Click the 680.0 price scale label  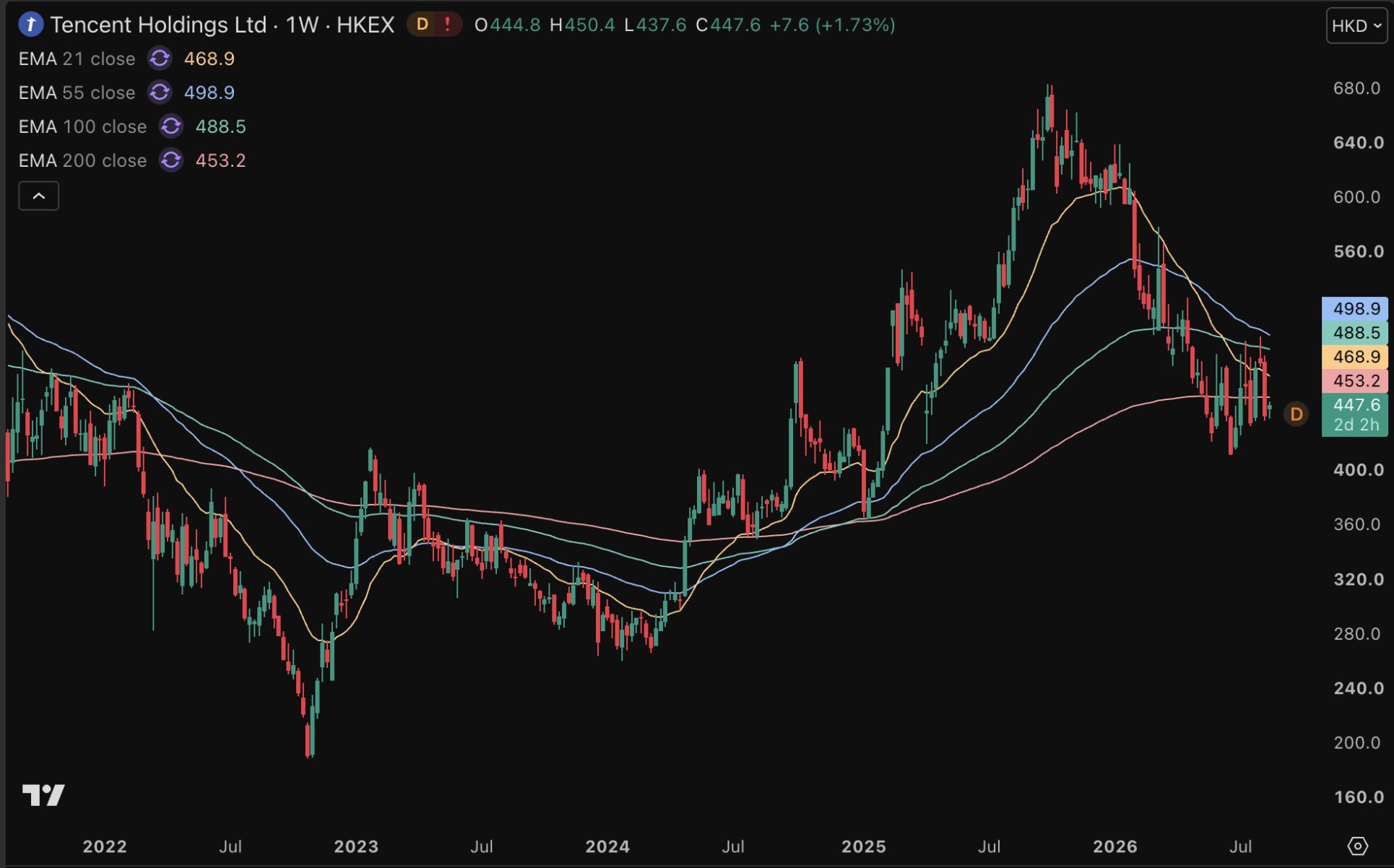tap(1356, 88)
